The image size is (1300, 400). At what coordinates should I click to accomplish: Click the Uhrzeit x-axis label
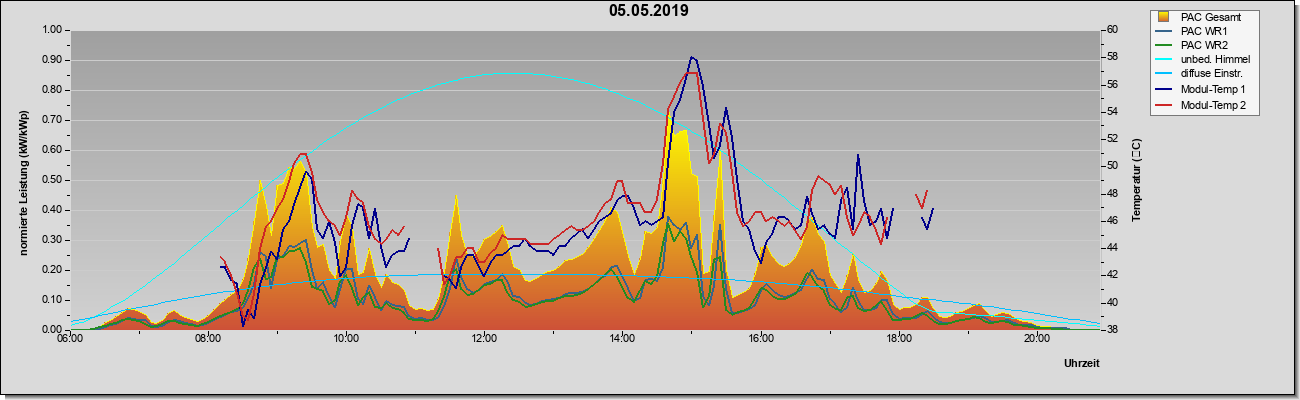(x=1082, y=364)
